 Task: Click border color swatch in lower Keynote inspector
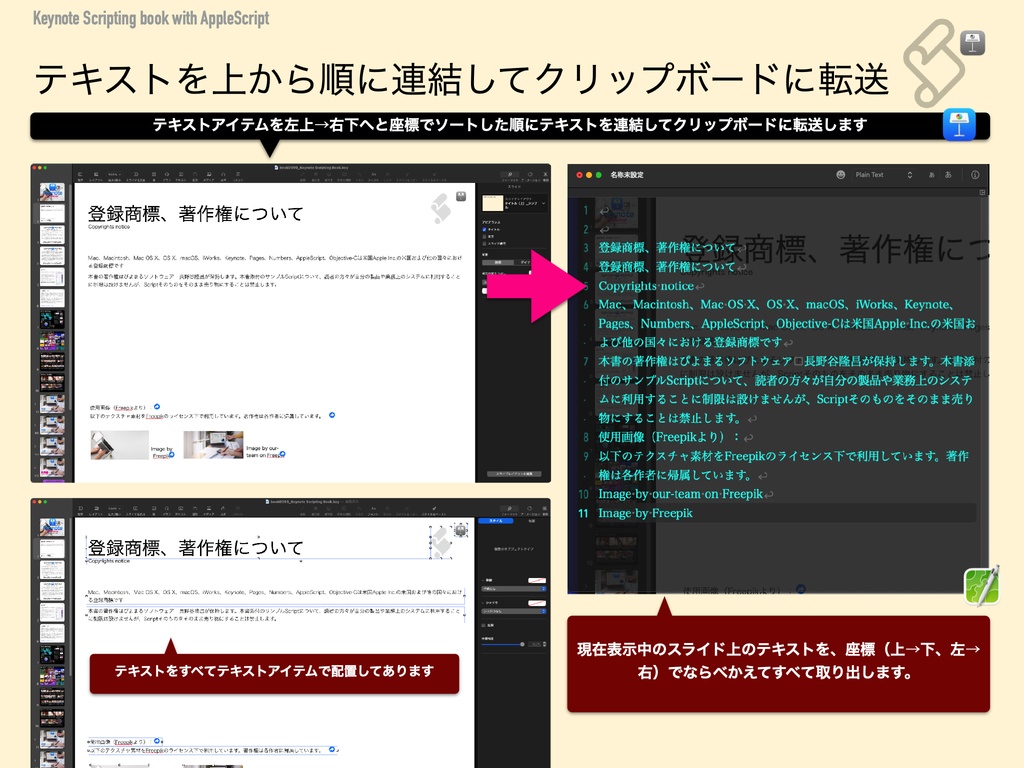(x=537, y=603)
